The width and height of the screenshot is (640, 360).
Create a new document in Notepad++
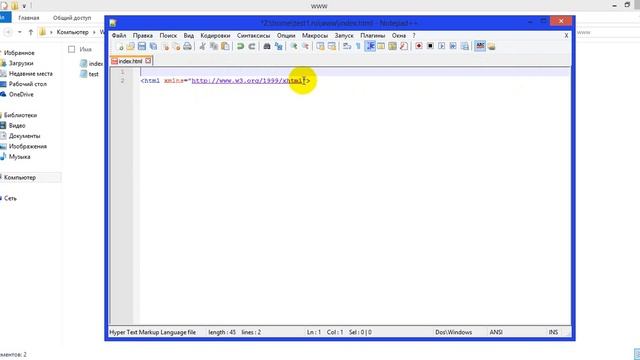[x=120, y=47]
